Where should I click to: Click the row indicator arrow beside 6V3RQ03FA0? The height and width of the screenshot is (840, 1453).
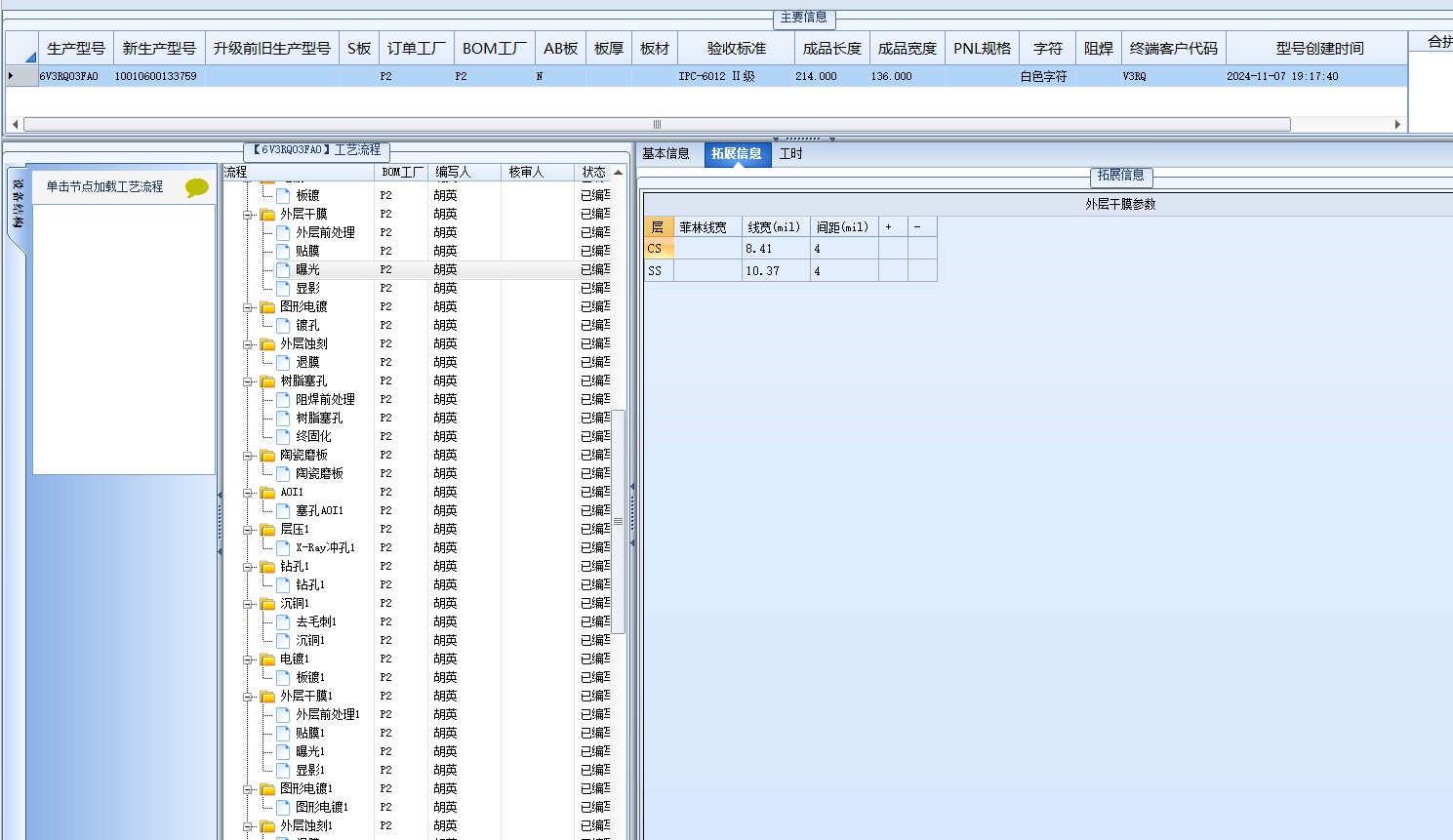tap(11, 76)
